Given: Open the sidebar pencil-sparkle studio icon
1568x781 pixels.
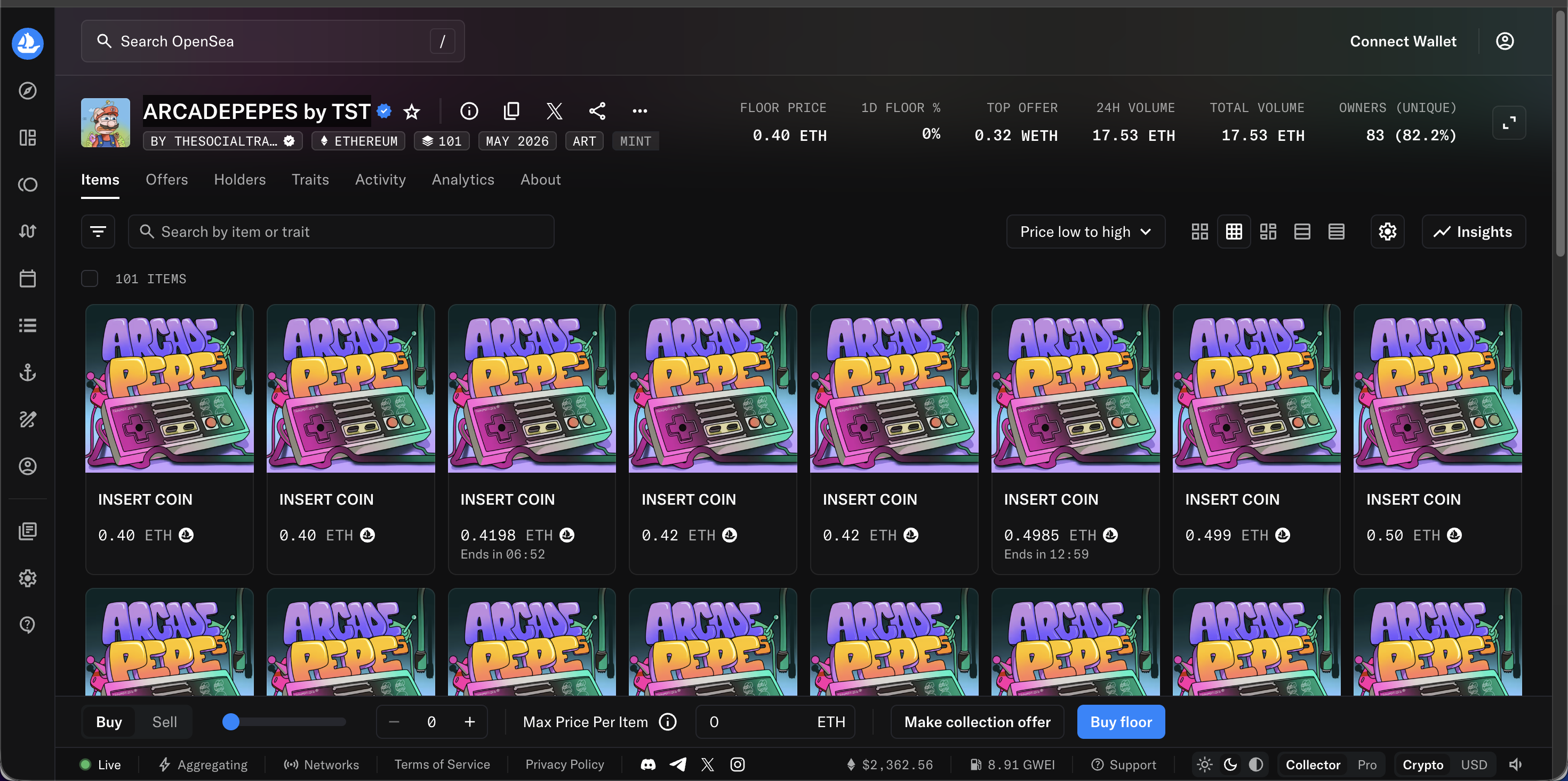Looking at the screenshot, I should [27, 419].
